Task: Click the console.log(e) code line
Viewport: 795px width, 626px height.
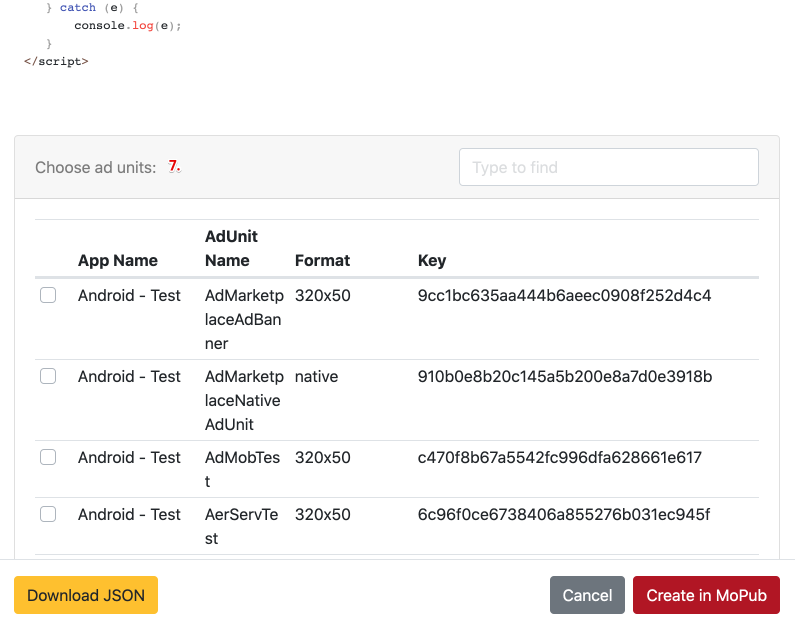Action: pyautogui.click(x=128, y=25)
